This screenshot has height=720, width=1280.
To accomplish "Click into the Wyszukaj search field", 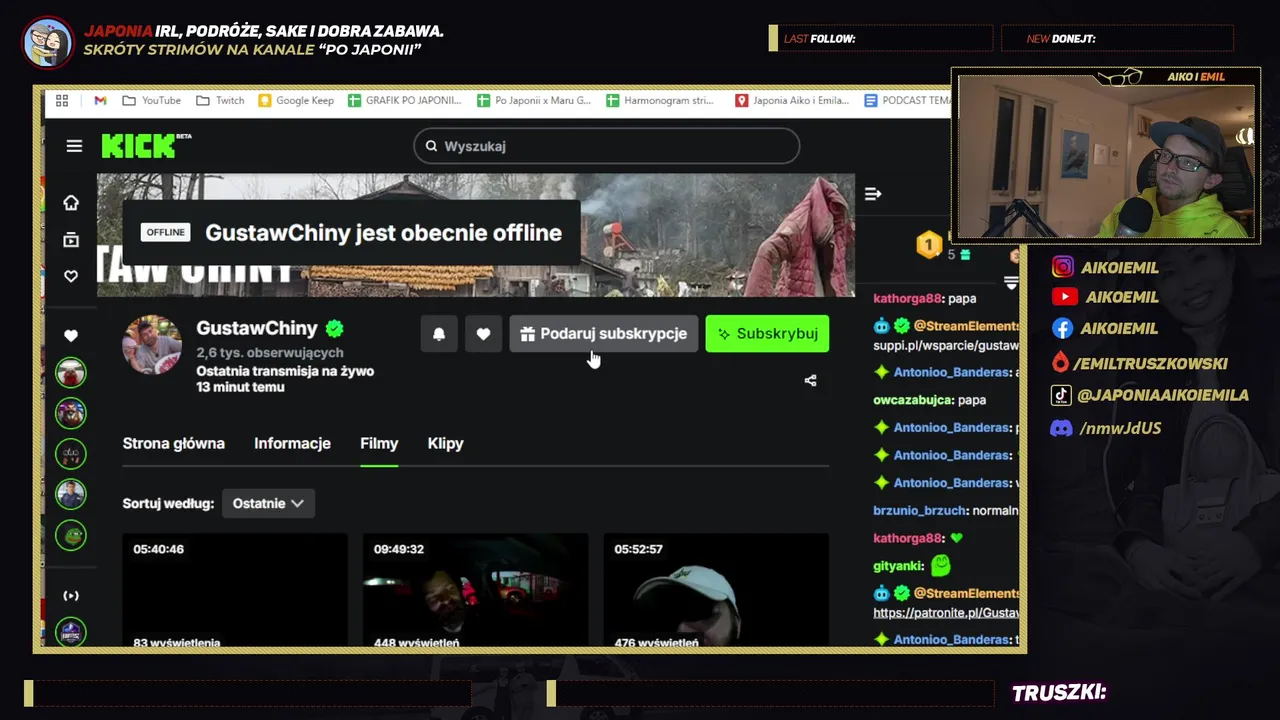I will pyautogui.click(x=606, y=146).
